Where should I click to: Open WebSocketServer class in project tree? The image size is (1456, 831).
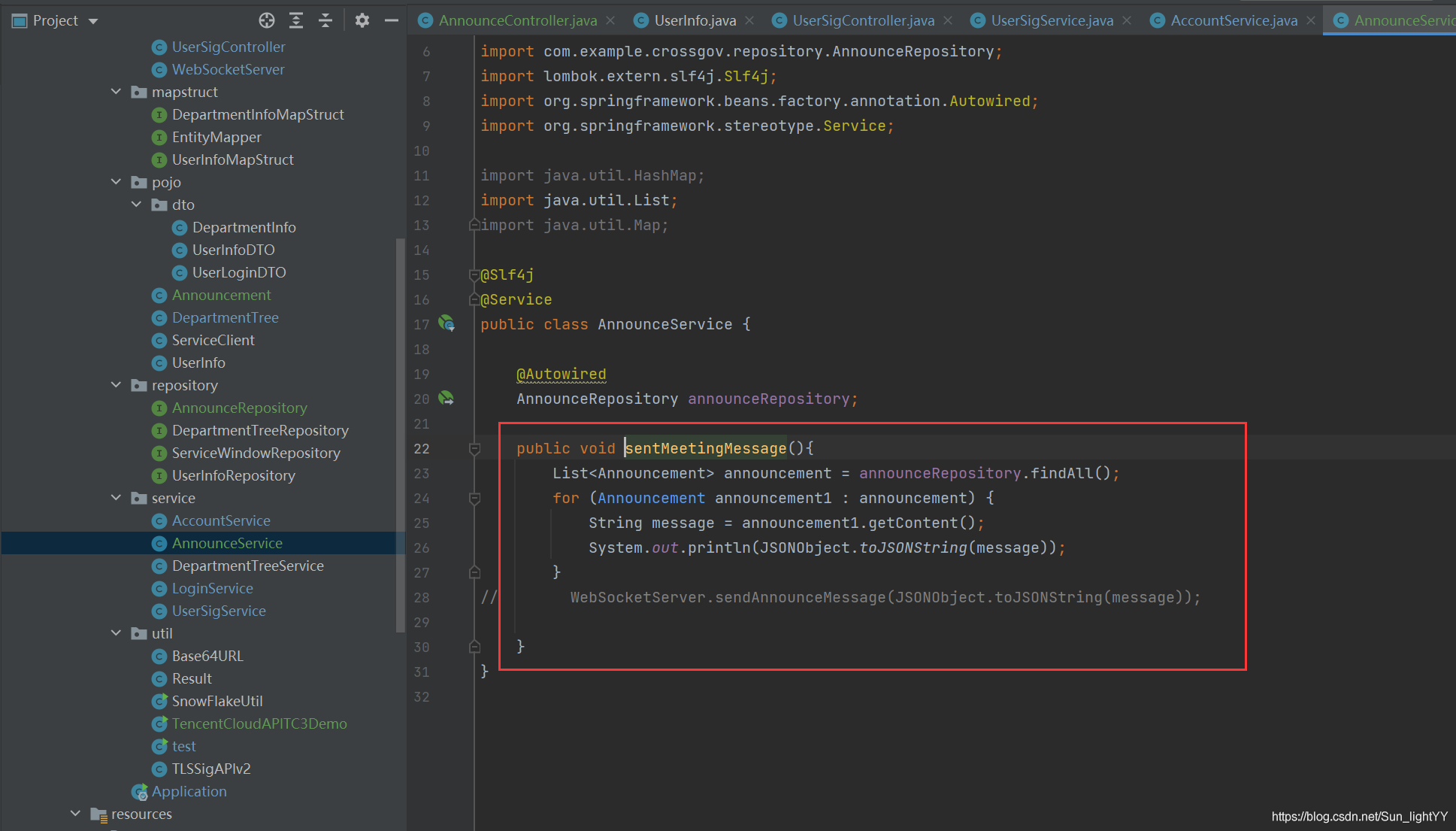[228, 69]
